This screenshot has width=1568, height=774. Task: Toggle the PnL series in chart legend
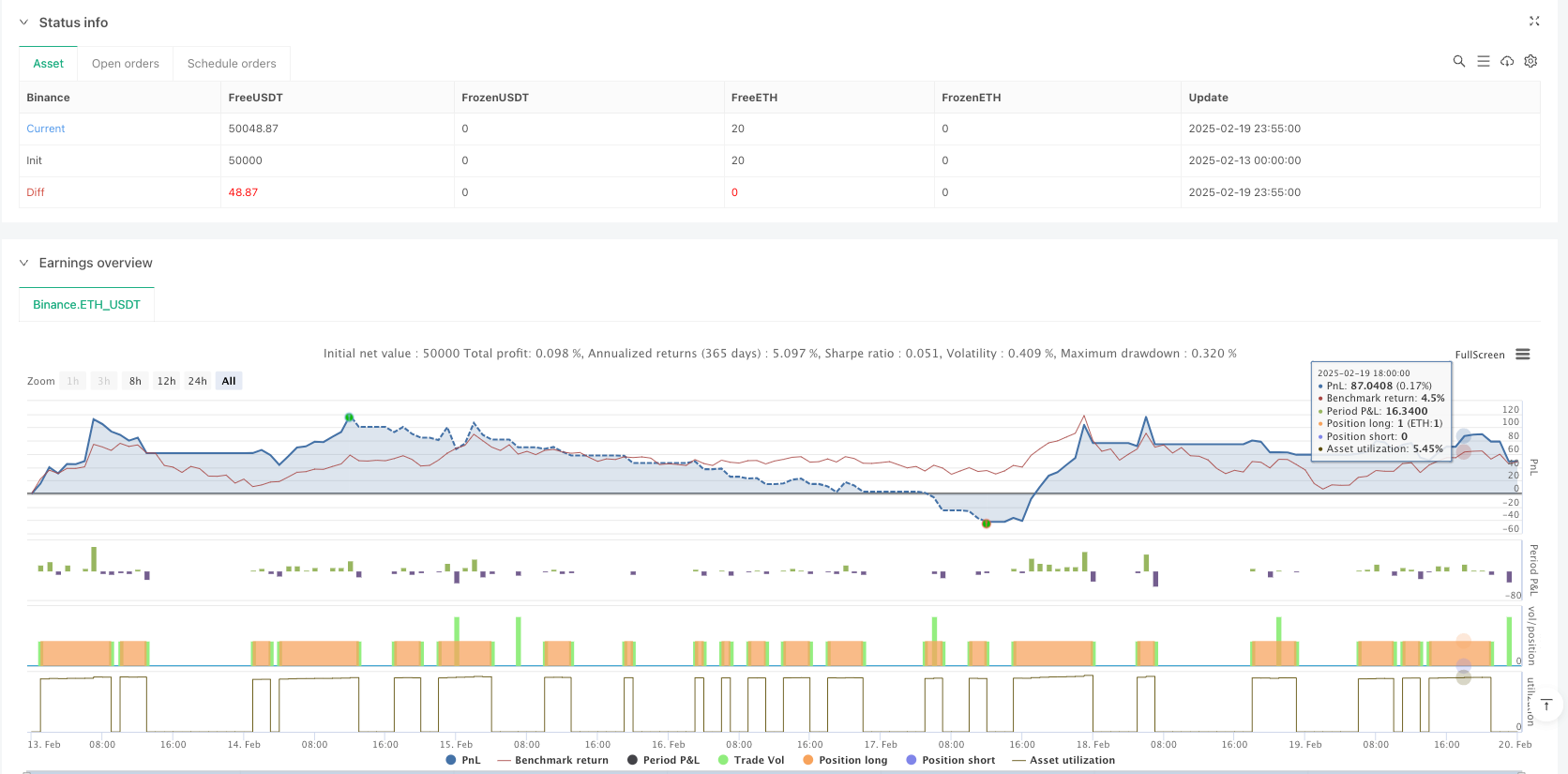[x=463, y=760]
